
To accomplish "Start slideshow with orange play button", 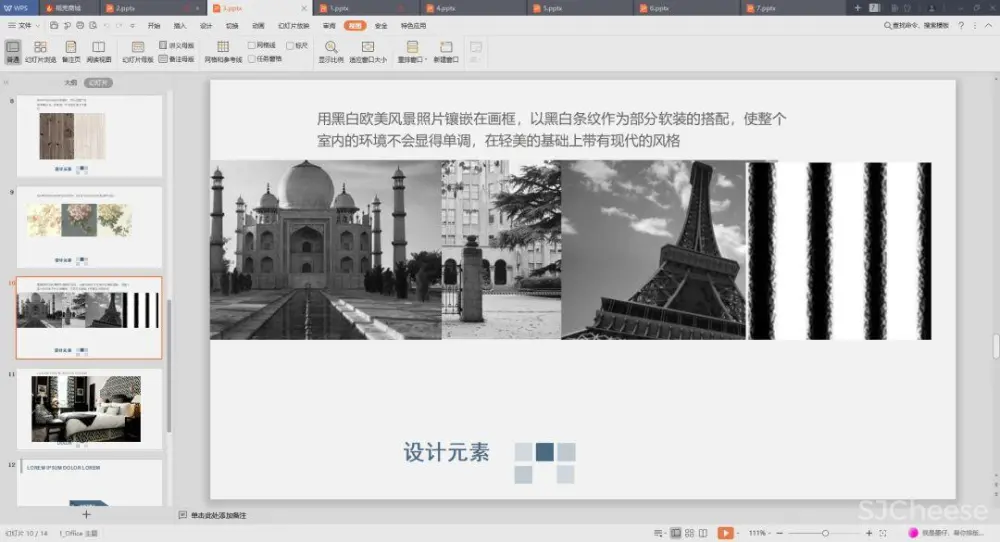I will click(725, 532).
